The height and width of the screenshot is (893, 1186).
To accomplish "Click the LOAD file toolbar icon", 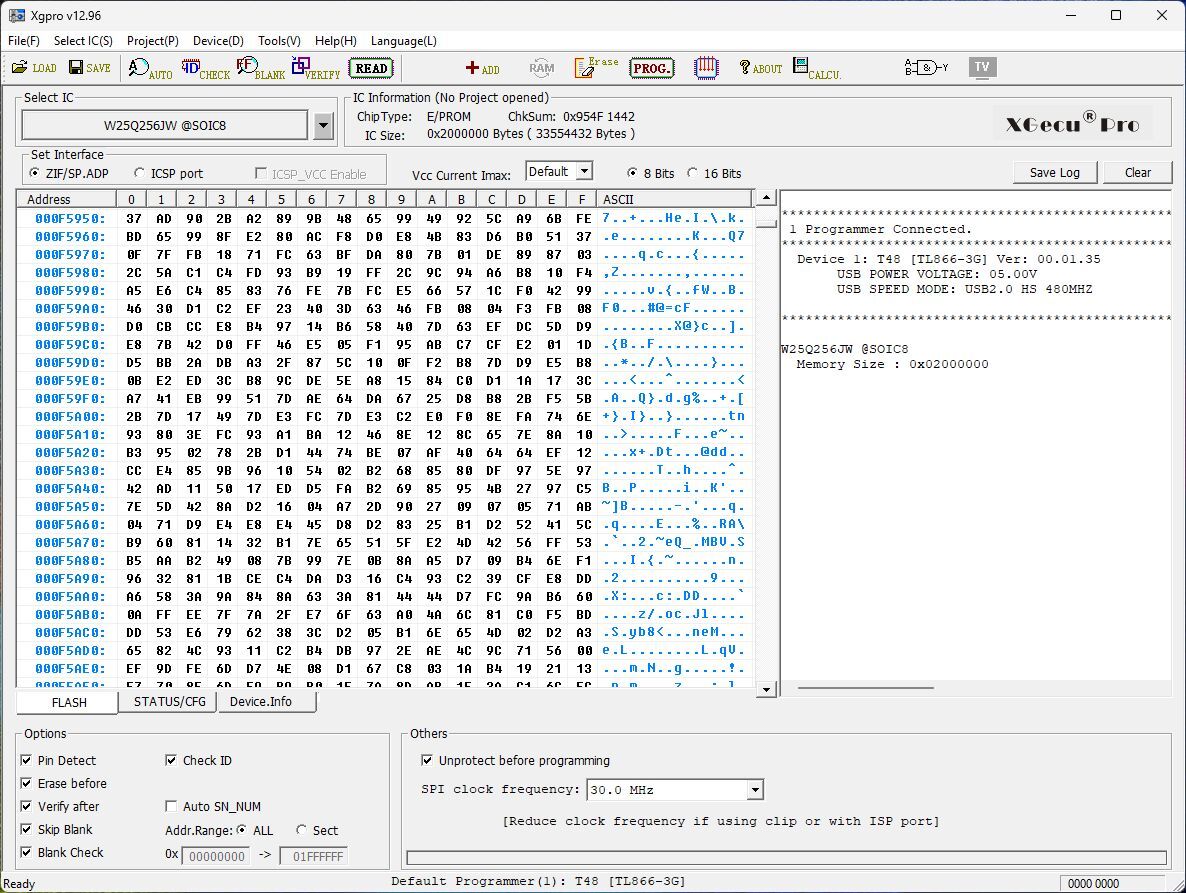I will coord(34,68).
